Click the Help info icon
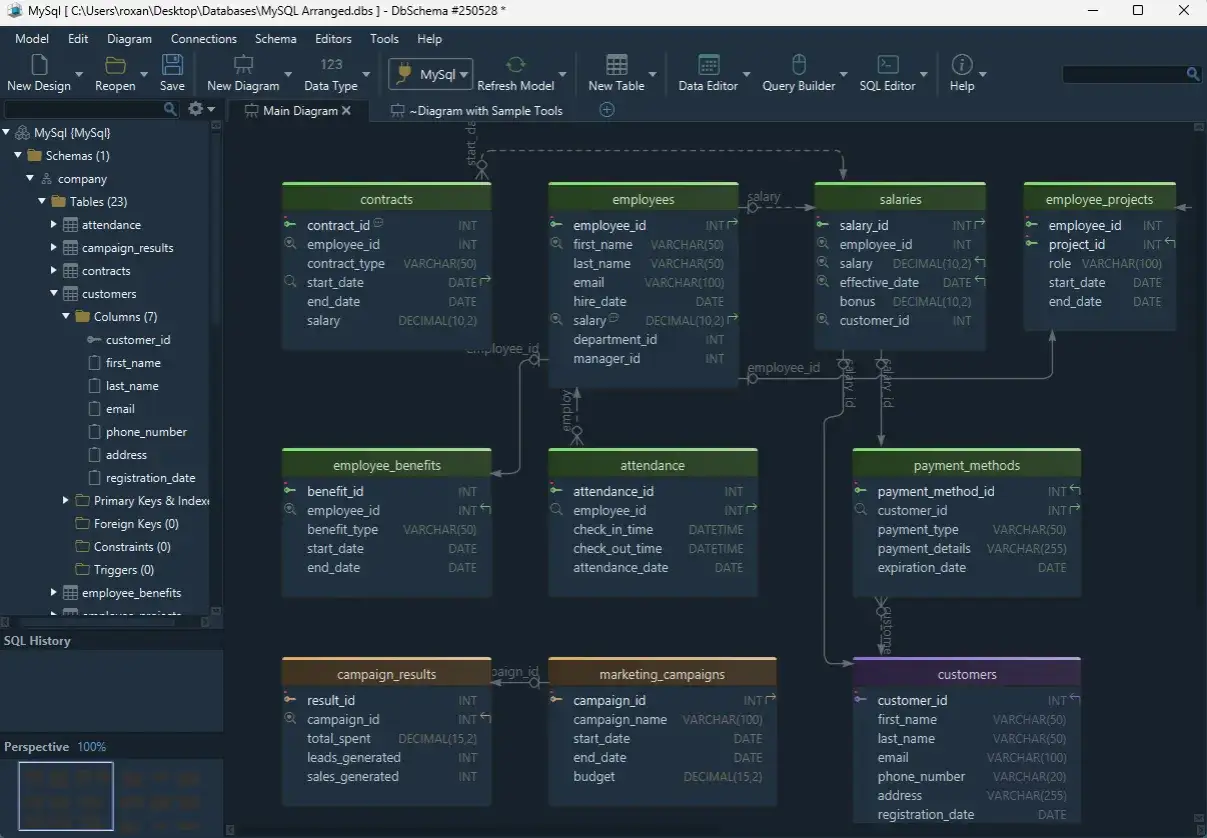The image size is (1207, 838). point(962,65)
